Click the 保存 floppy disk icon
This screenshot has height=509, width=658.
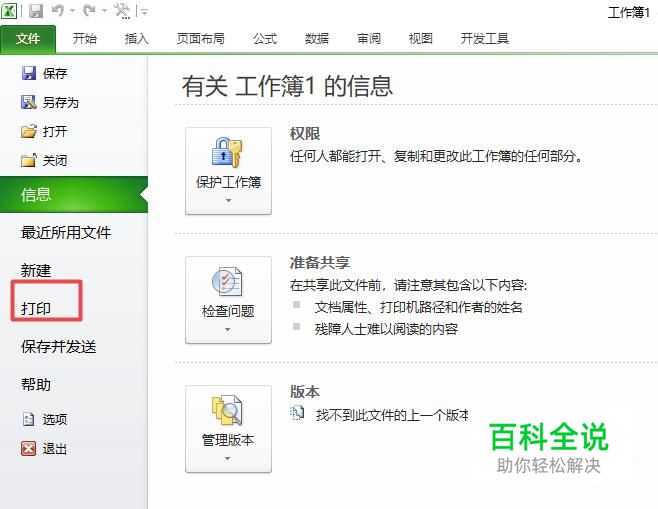[x=29, y=73]
